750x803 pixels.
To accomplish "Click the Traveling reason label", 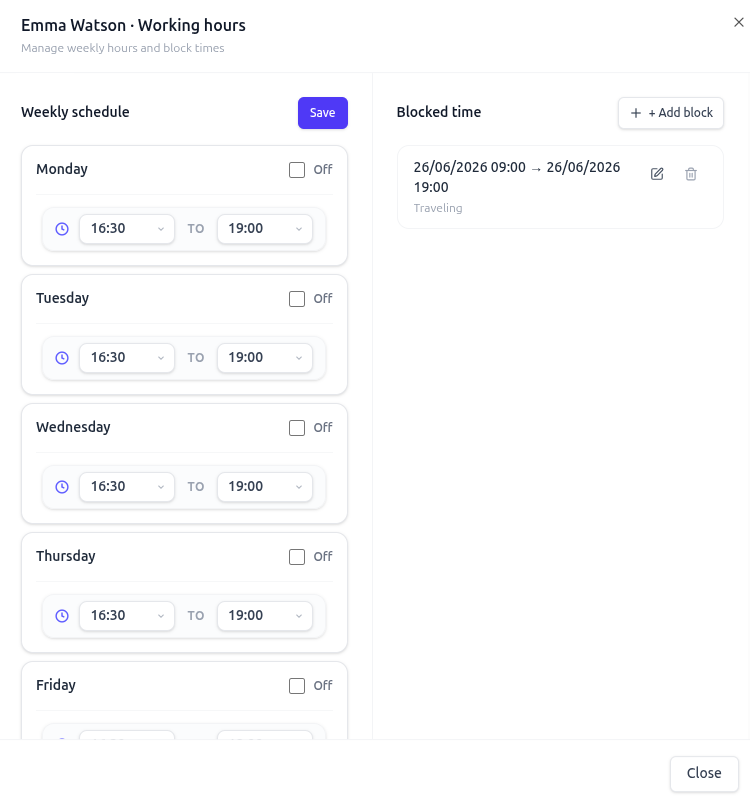I will tap(438, 208).
